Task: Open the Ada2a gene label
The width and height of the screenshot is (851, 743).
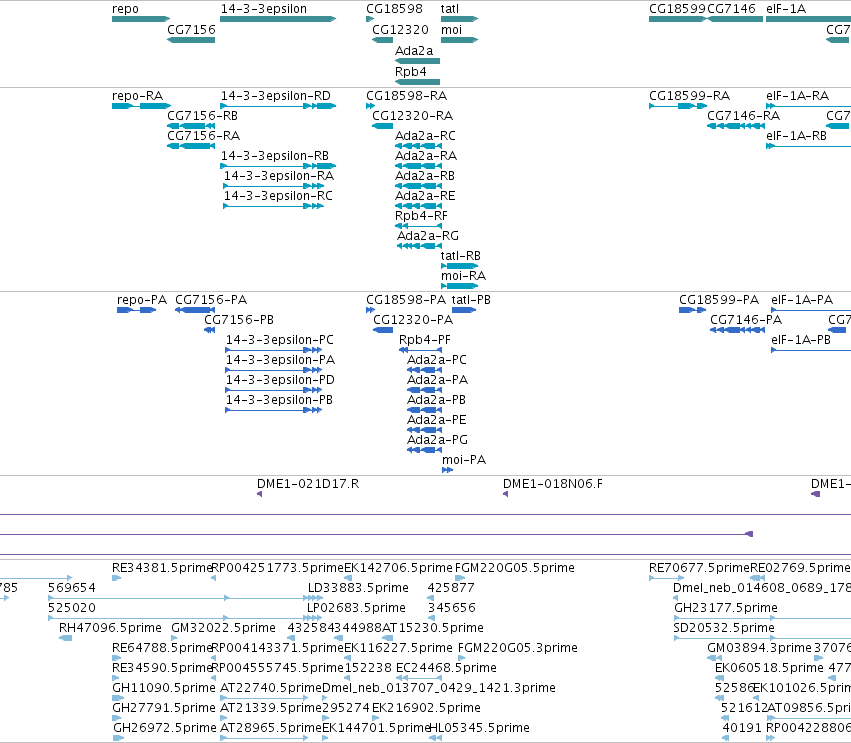Action: 414,51
